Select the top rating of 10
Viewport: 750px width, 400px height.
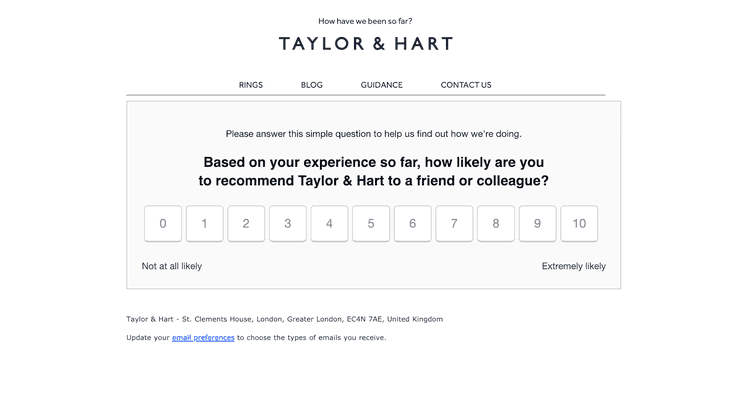pyautogui.click(x=579, y=224)
